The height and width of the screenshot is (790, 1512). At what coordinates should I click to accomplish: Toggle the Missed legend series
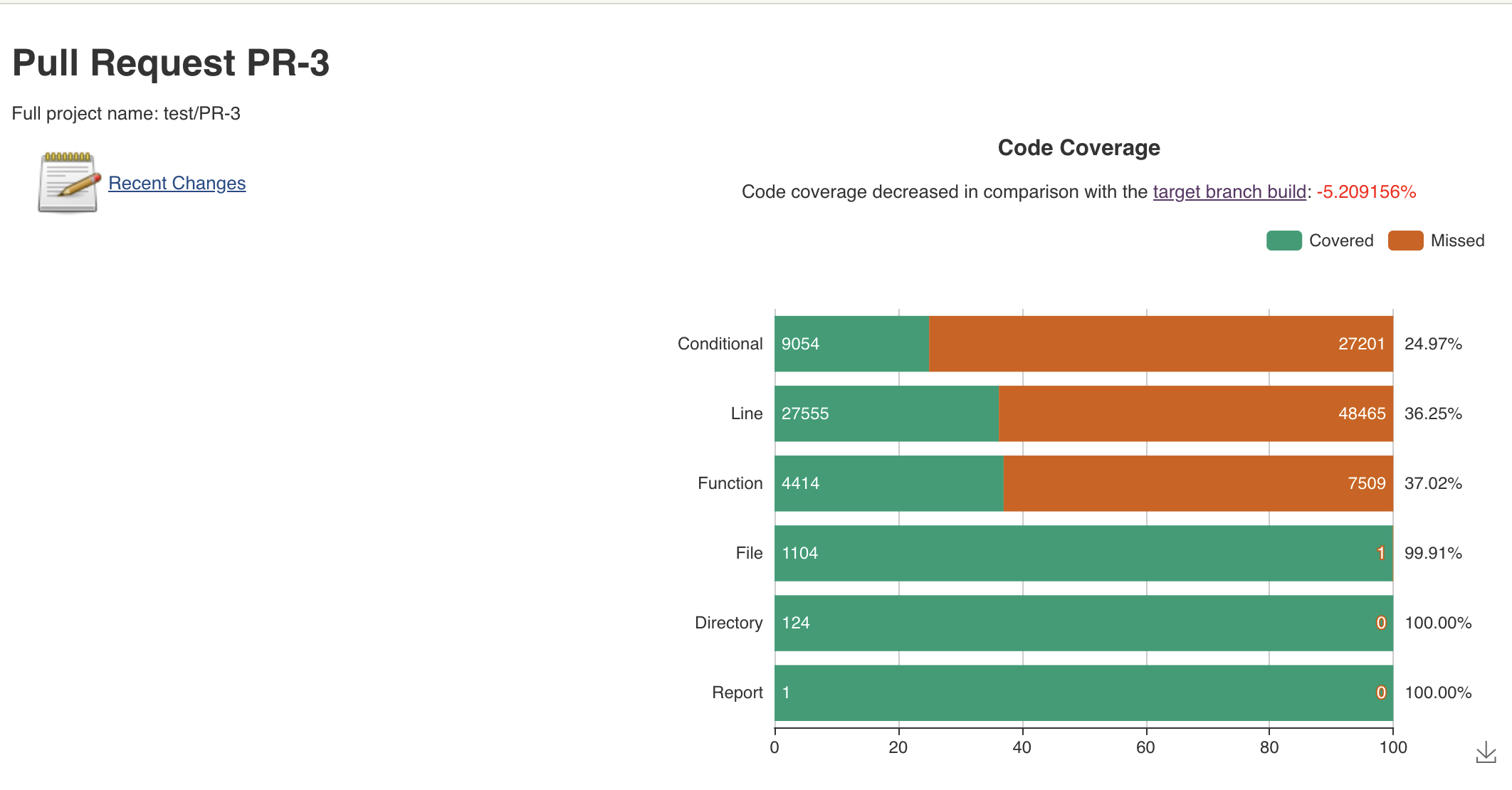pos(1456,241)
